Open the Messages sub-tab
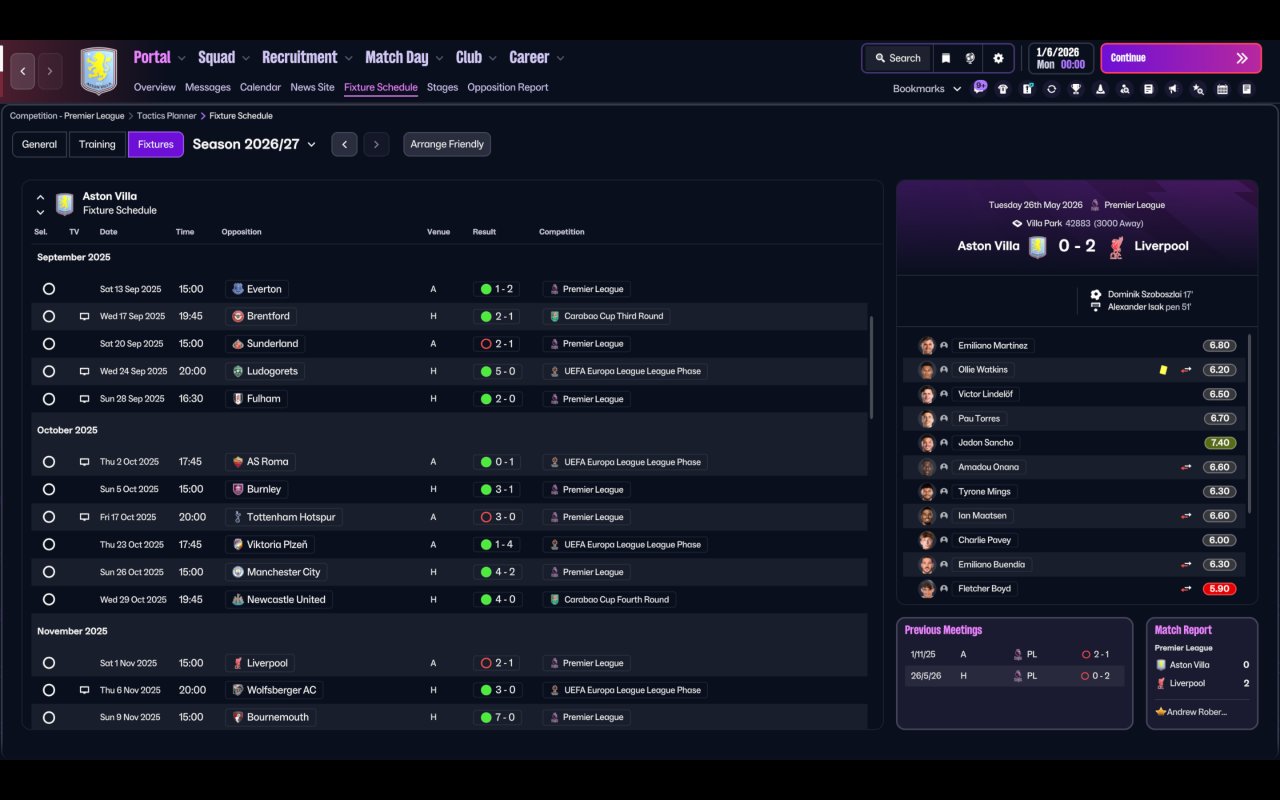 (x=208, y=87)
